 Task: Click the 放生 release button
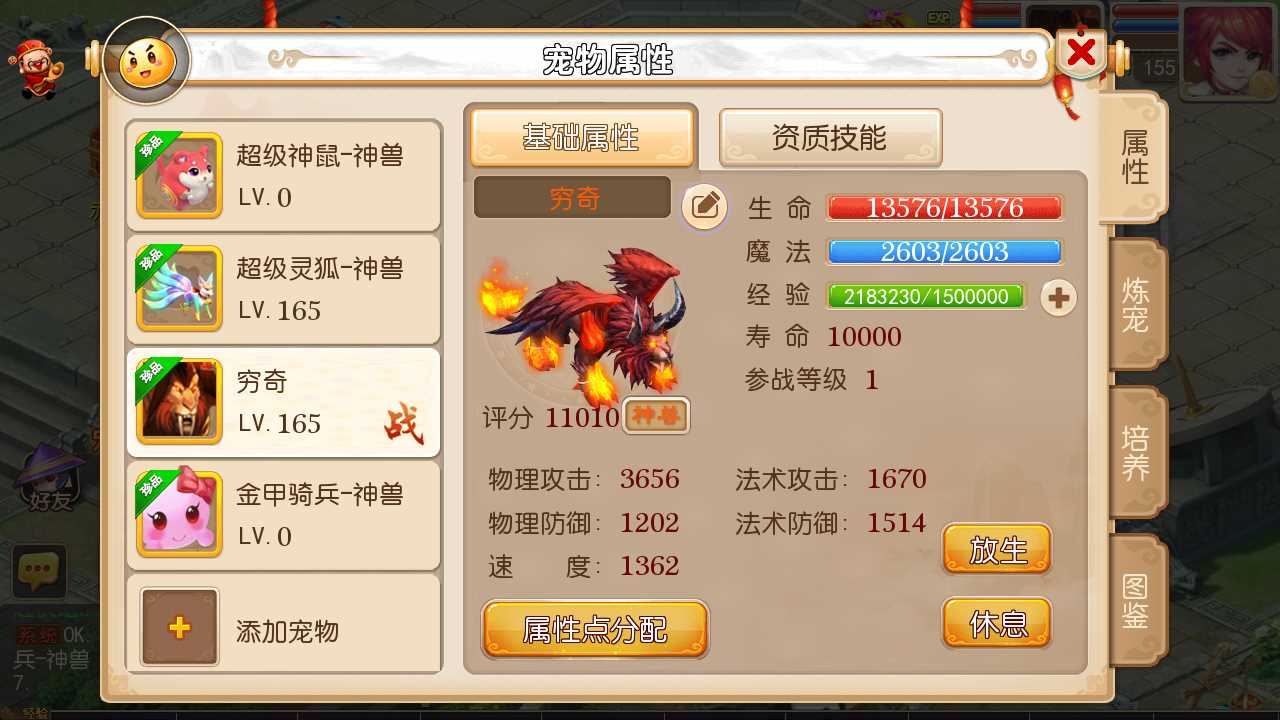(x=997, y=549)
